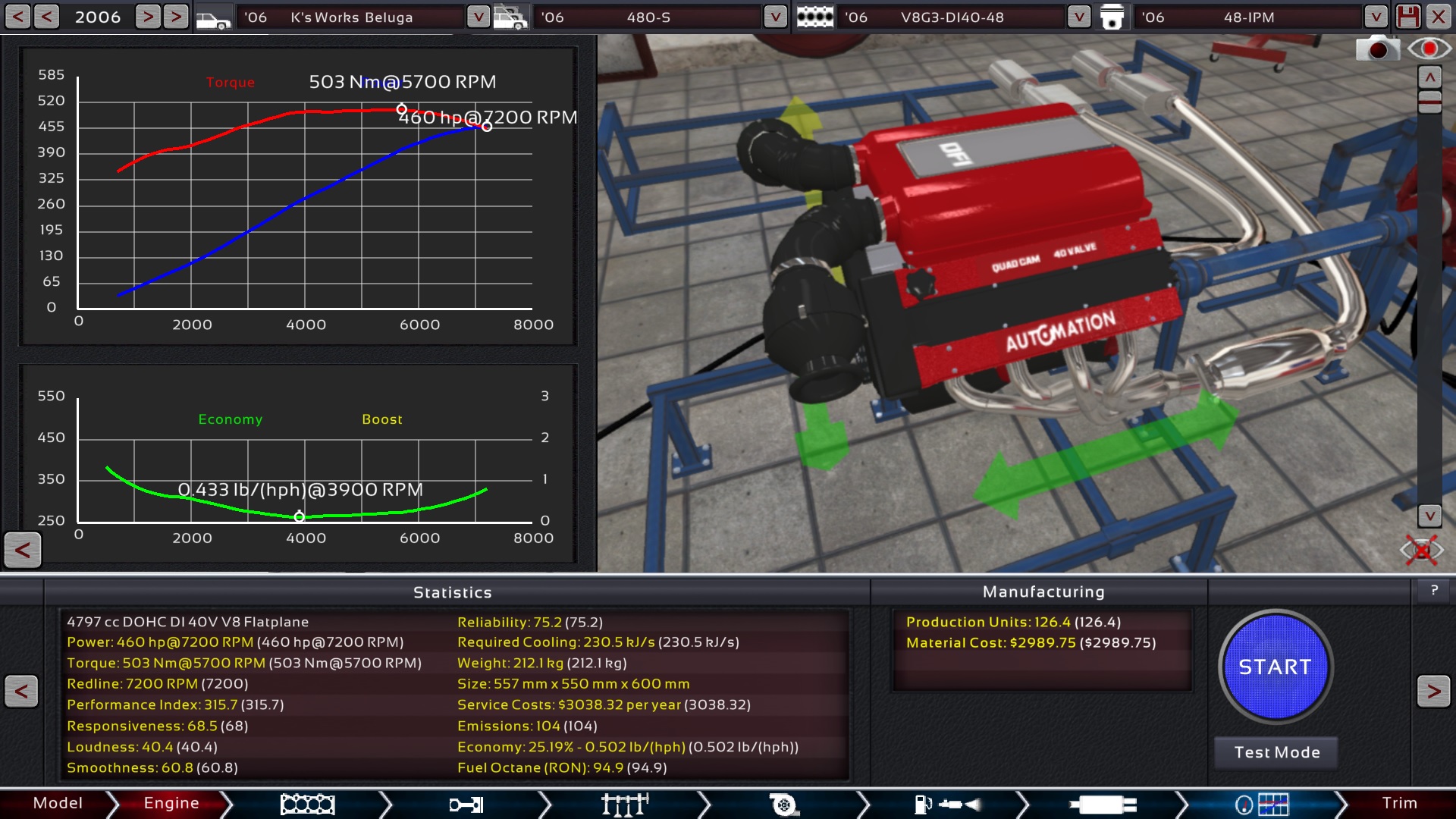Open the fuel system tab icon
The image size is (1456, 819).
(948, 804)
